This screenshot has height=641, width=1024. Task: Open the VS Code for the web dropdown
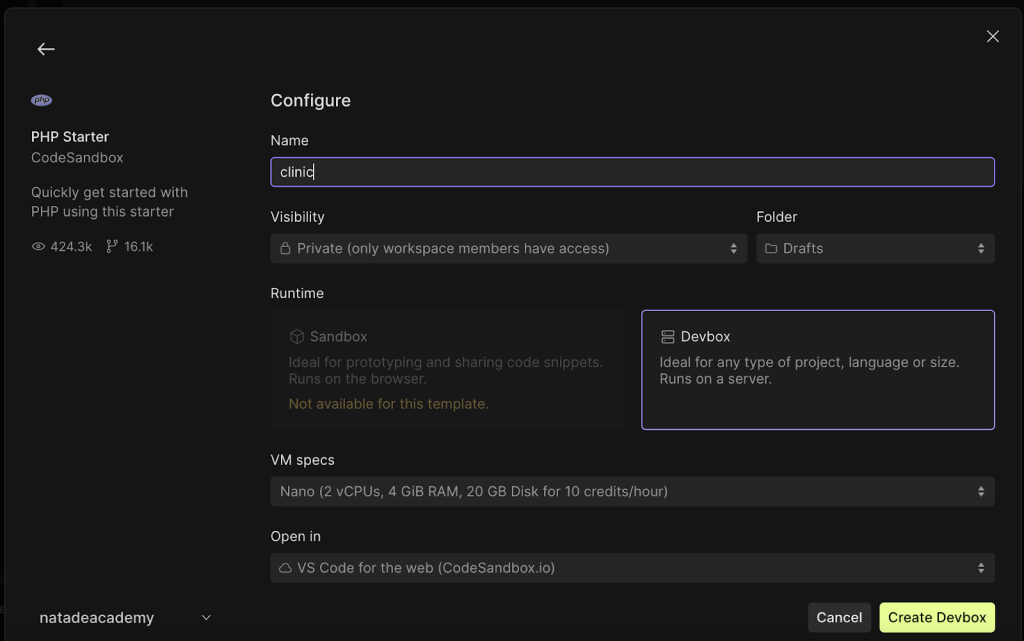(632, 568)
